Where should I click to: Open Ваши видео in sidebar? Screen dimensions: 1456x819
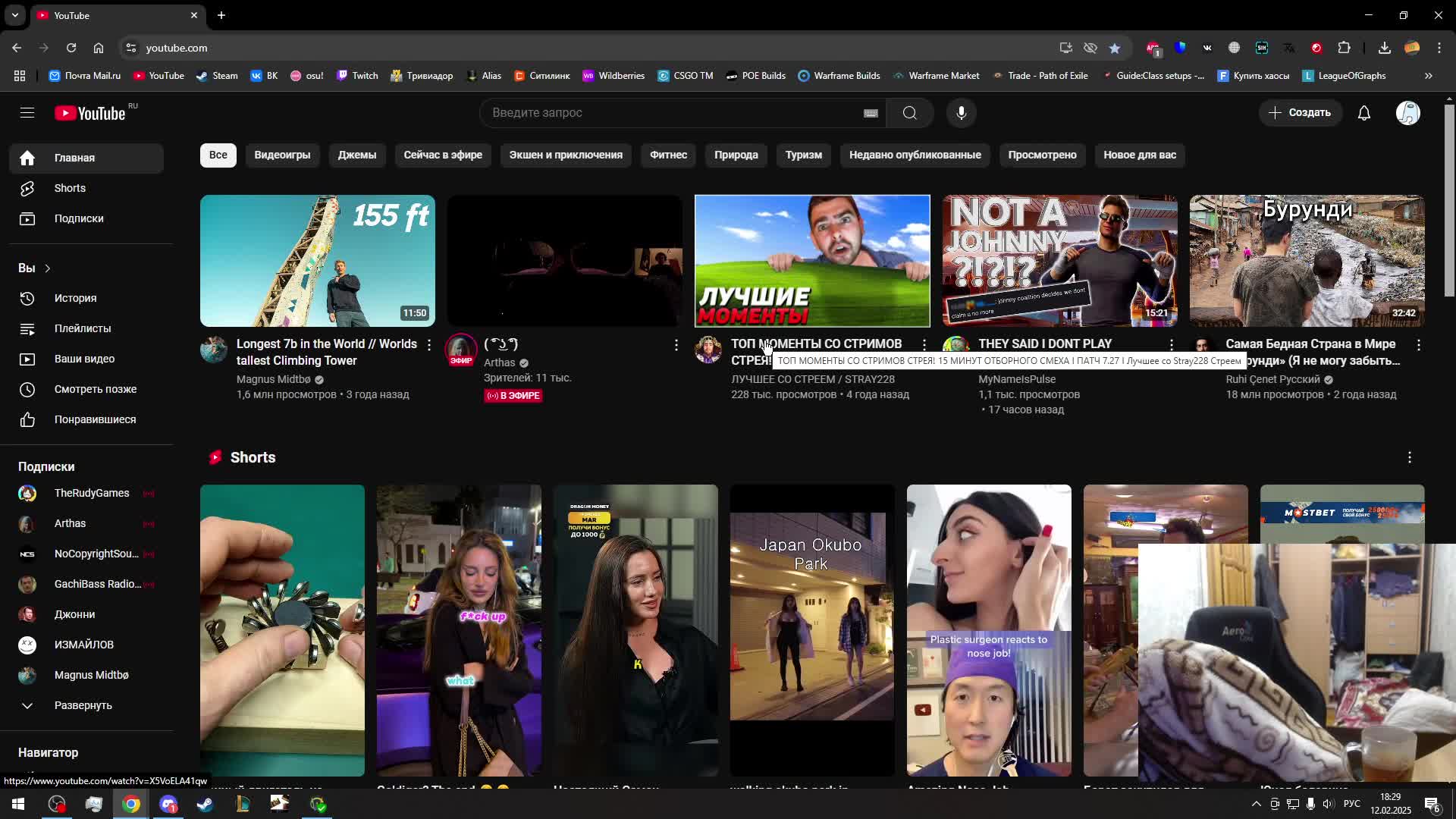point(86,359)
